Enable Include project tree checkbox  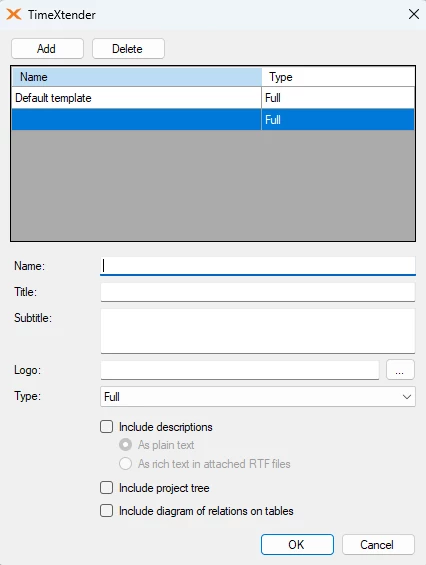[106, 488]
